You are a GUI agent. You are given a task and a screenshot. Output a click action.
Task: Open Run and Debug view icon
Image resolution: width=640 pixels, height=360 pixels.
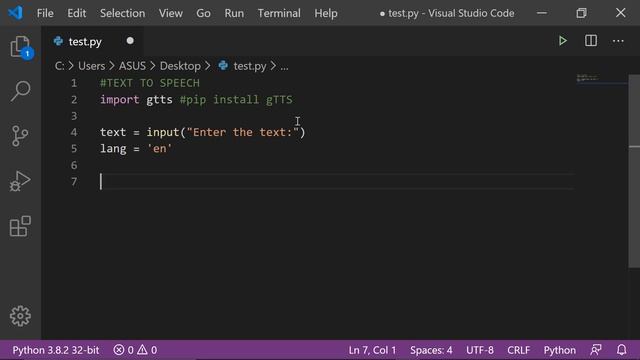(x=20, y=181)
